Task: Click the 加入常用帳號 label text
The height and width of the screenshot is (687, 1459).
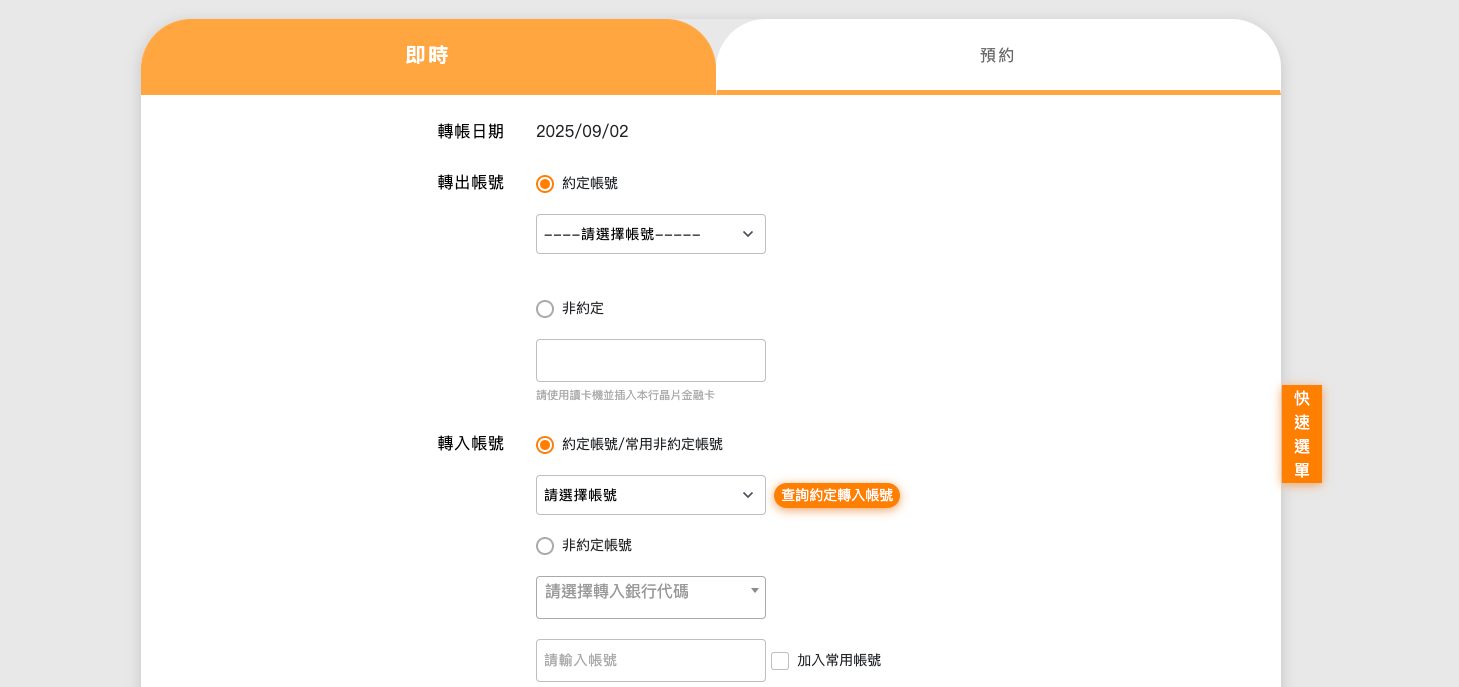Action: (x=839, y=661)
